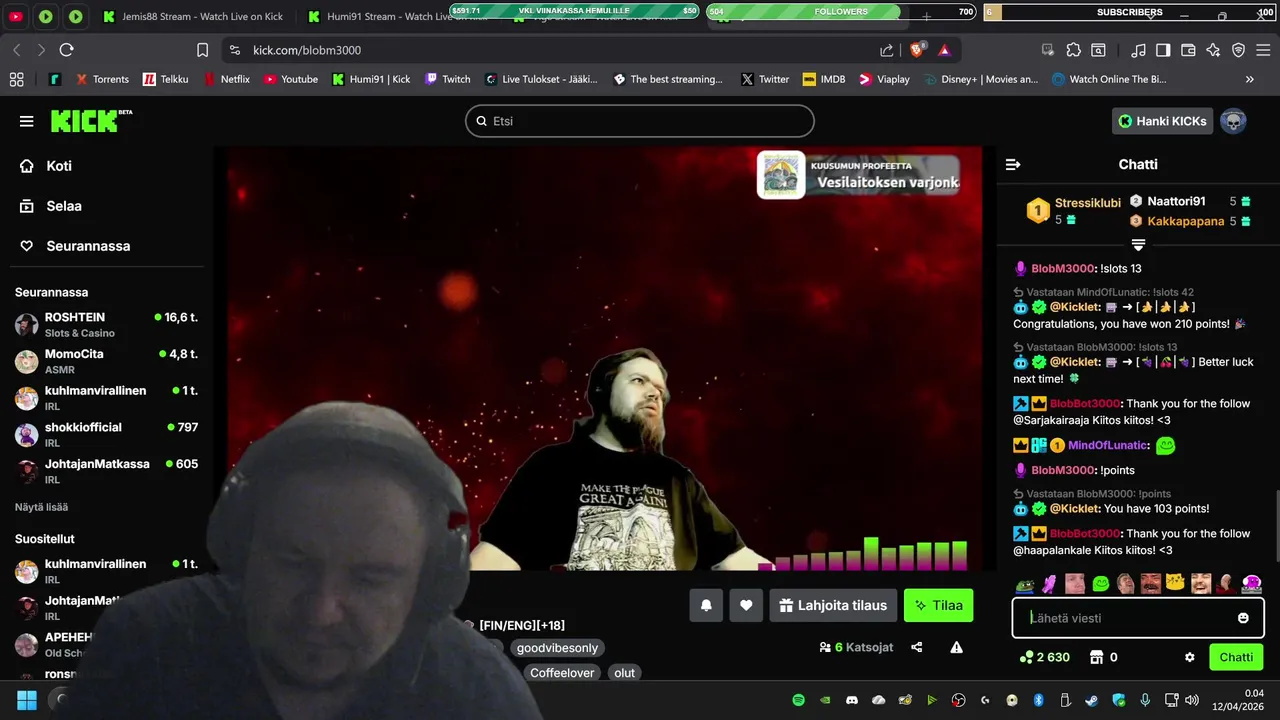
Task: Open browser extensions puzzle icon
Action: pos(1073,50)
